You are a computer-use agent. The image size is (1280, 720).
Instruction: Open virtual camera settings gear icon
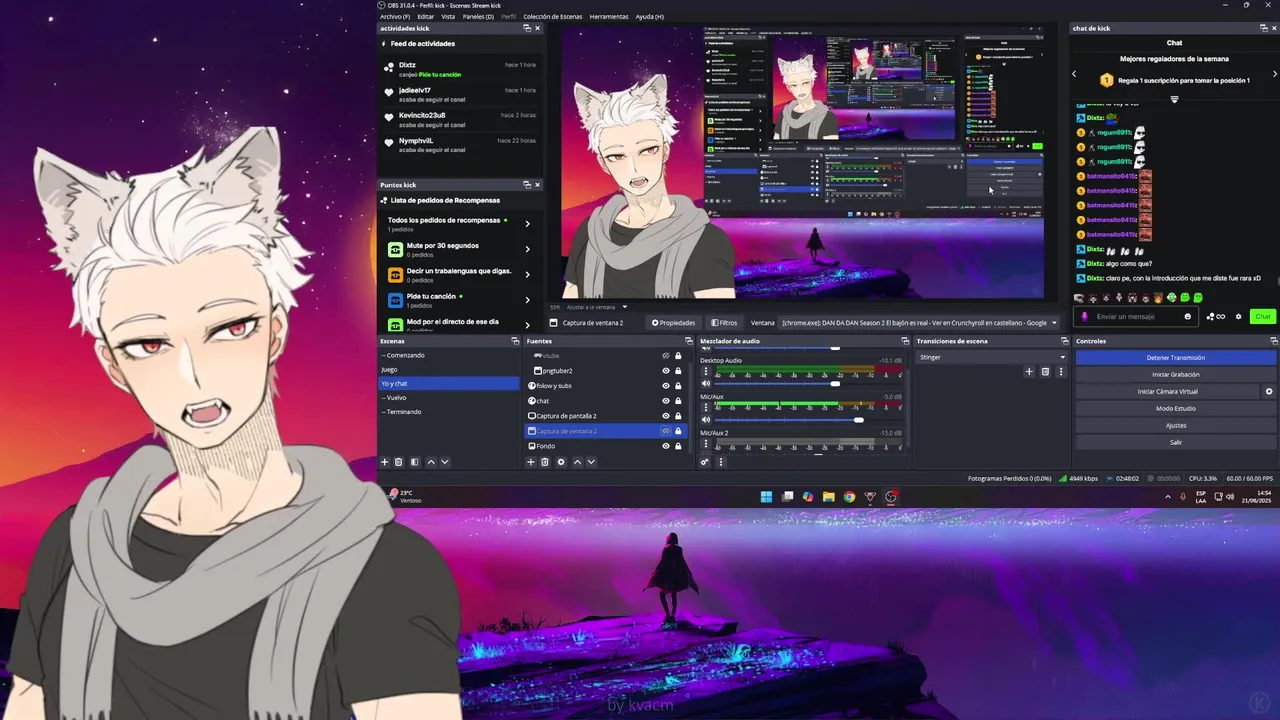[x=1269, y=392]
